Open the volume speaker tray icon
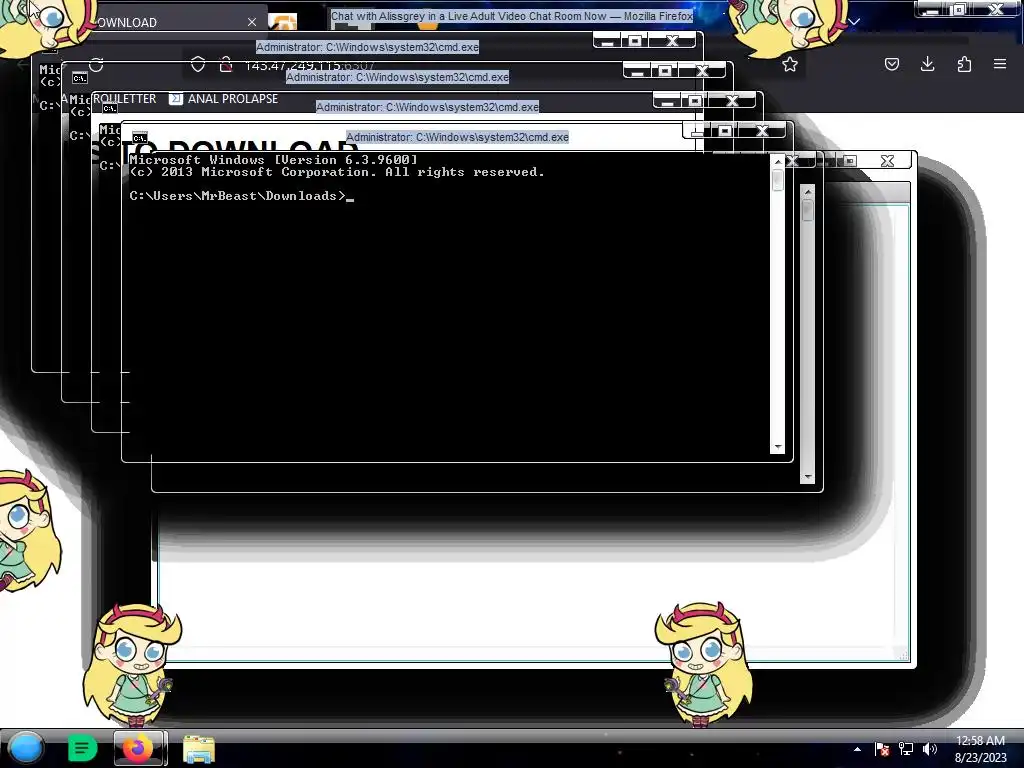1024x768 pixels. [x=929, y=749]
